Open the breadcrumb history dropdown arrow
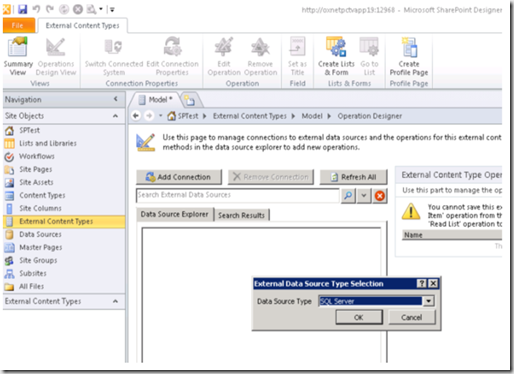Image resolution: width=514 pixels, height=374 pixels. [x=160, y=116]
